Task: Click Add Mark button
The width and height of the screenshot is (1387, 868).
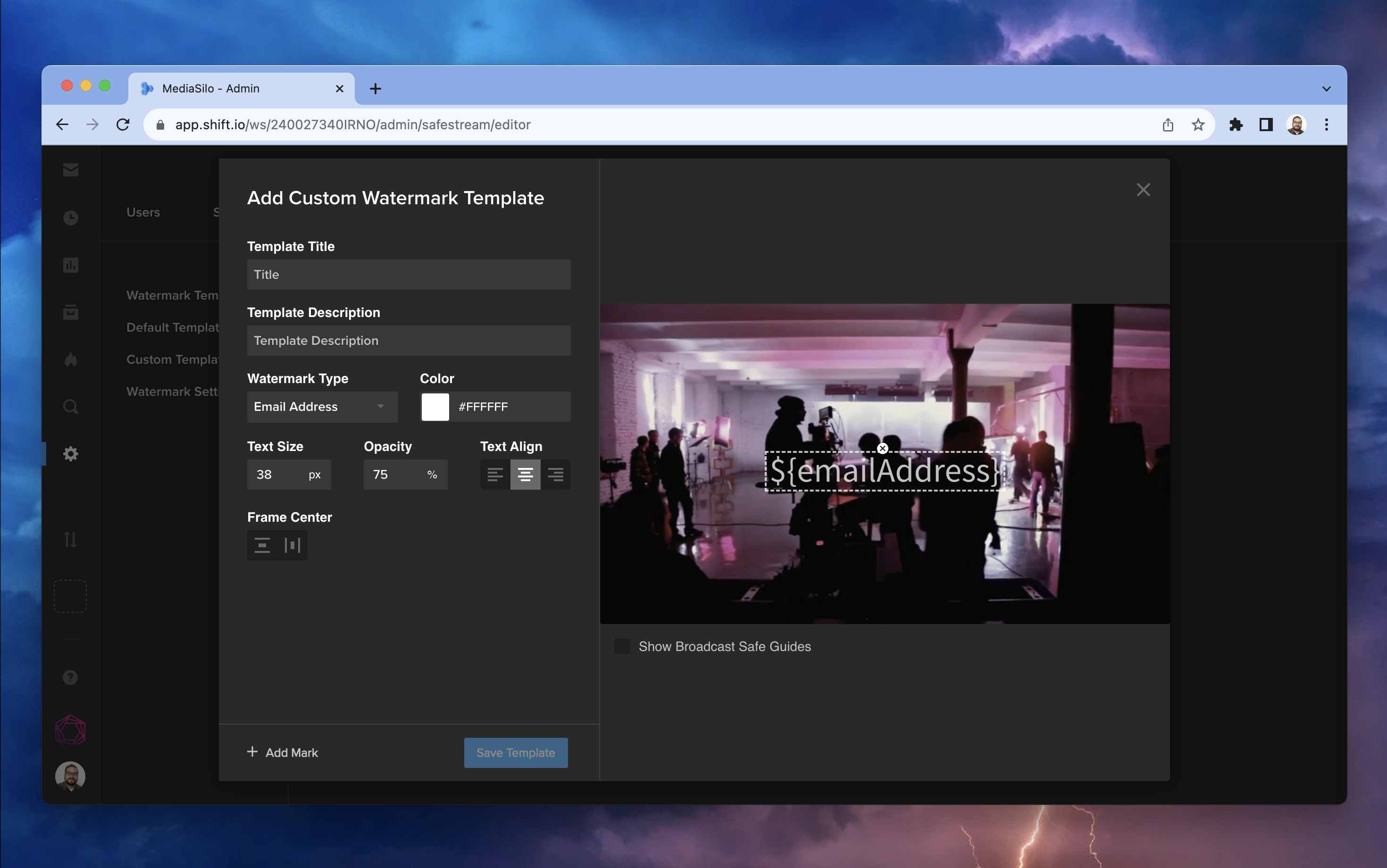Action: (x=283, y=752)
